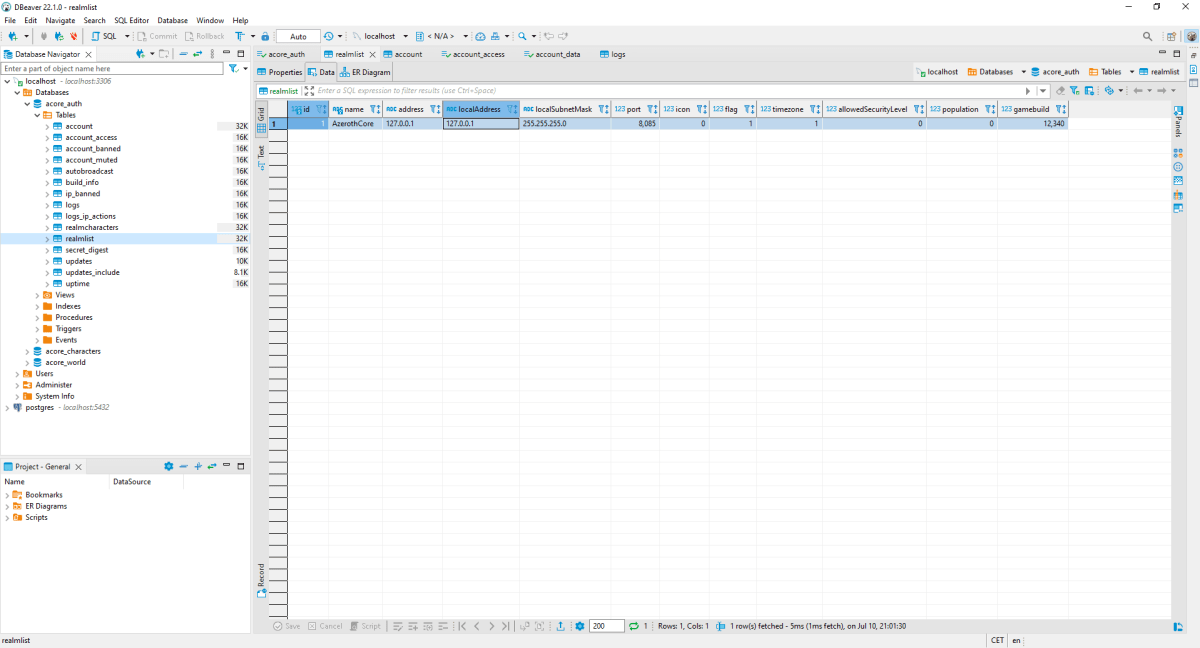This screenshot has height=648, width=1200.
Task: Open result set settings gear icon
Action: click(x=580, y=626)
